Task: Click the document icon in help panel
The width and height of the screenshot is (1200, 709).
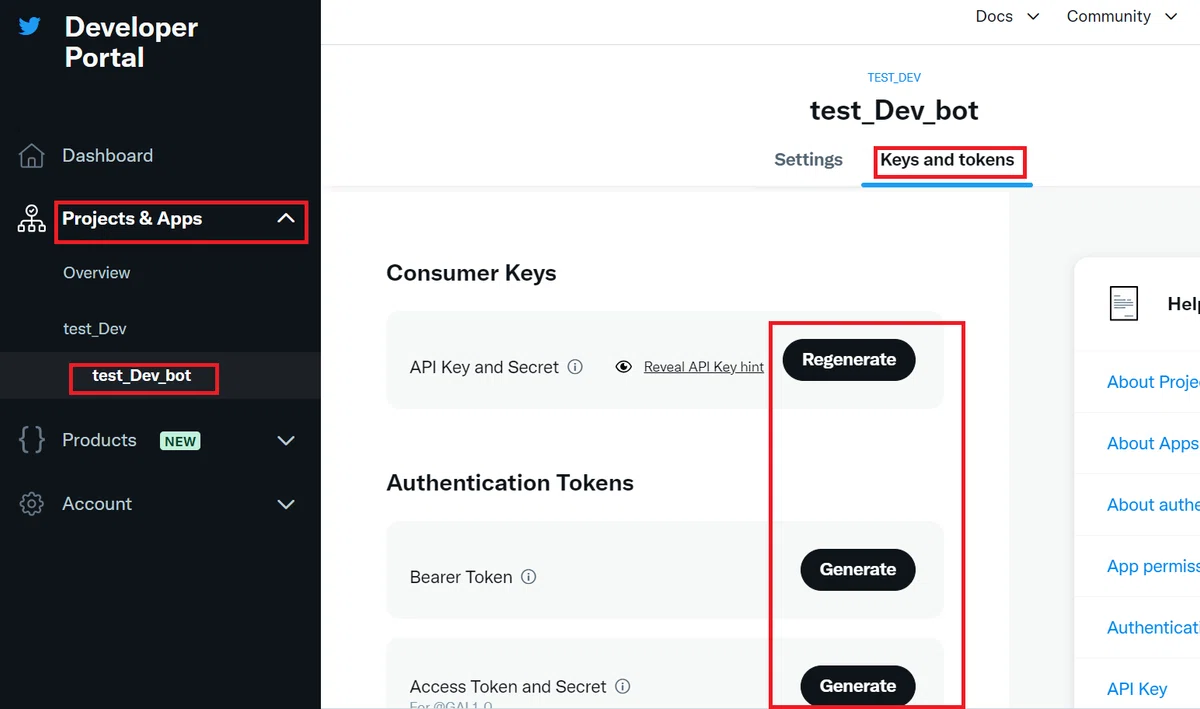Action: click(1124, 303)
